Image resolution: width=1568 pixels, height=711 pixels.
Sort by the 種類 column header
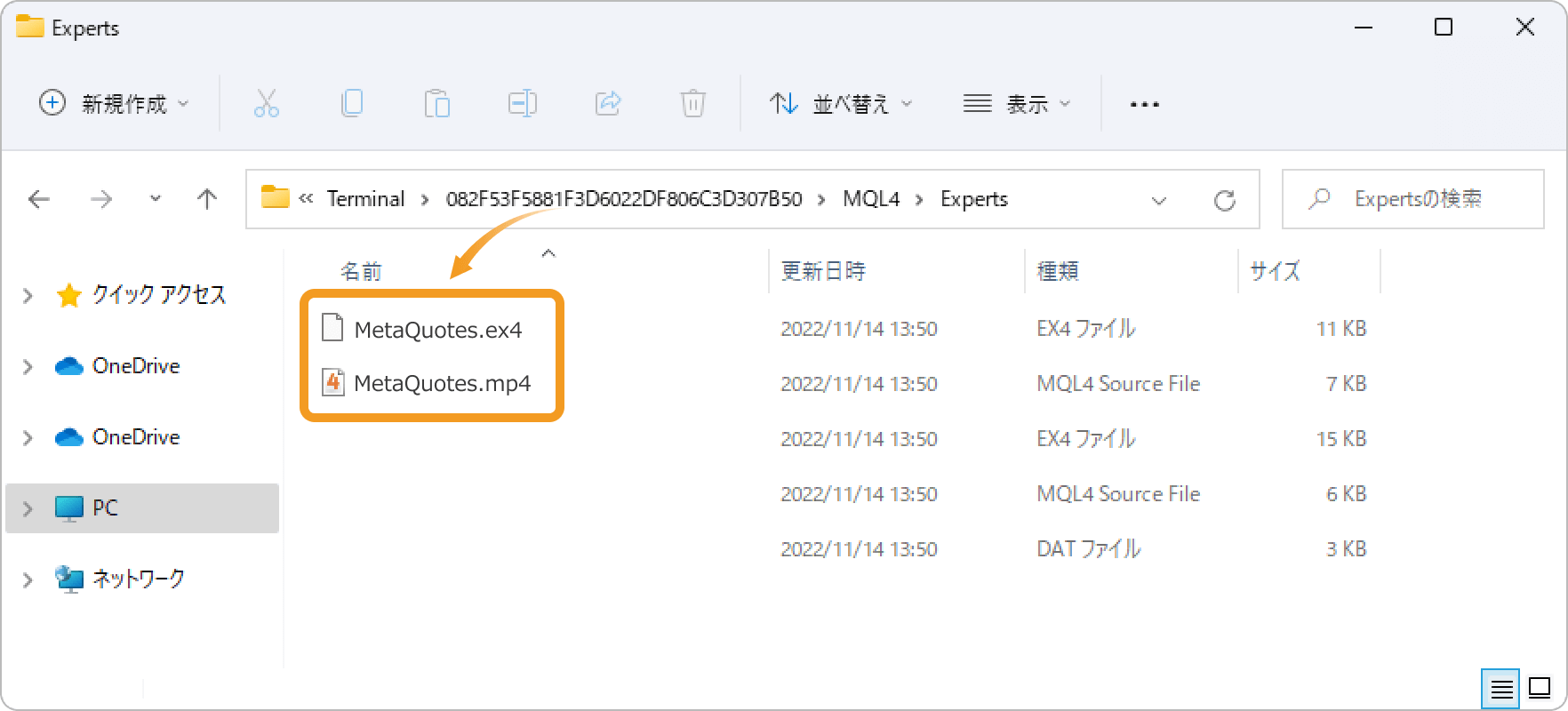[x=1058, y=271]
